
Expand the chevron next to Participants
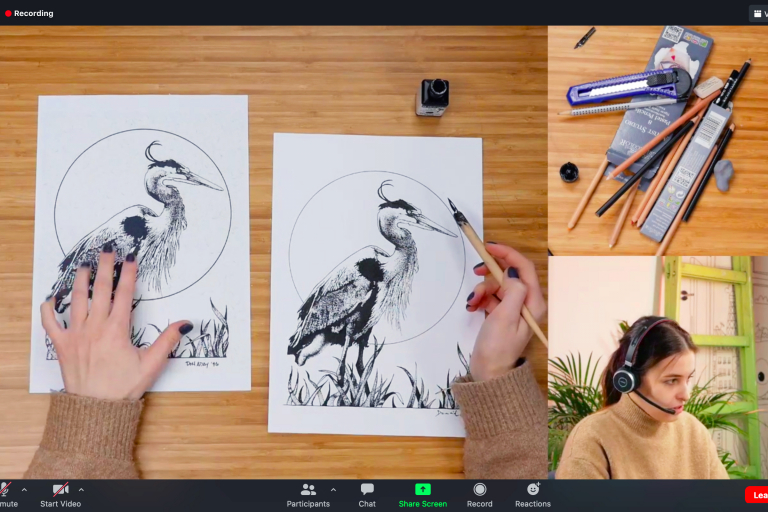(x=333, y=490)
